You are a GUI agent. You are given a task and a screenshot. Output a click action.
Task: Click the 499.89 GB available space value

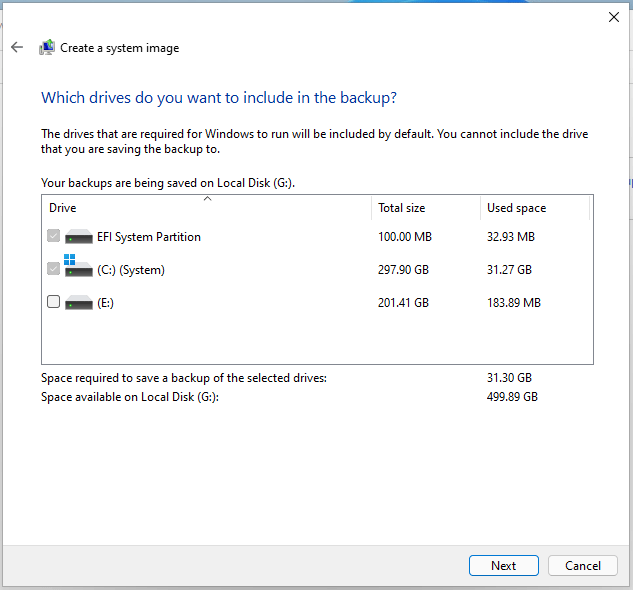[512, 397]
